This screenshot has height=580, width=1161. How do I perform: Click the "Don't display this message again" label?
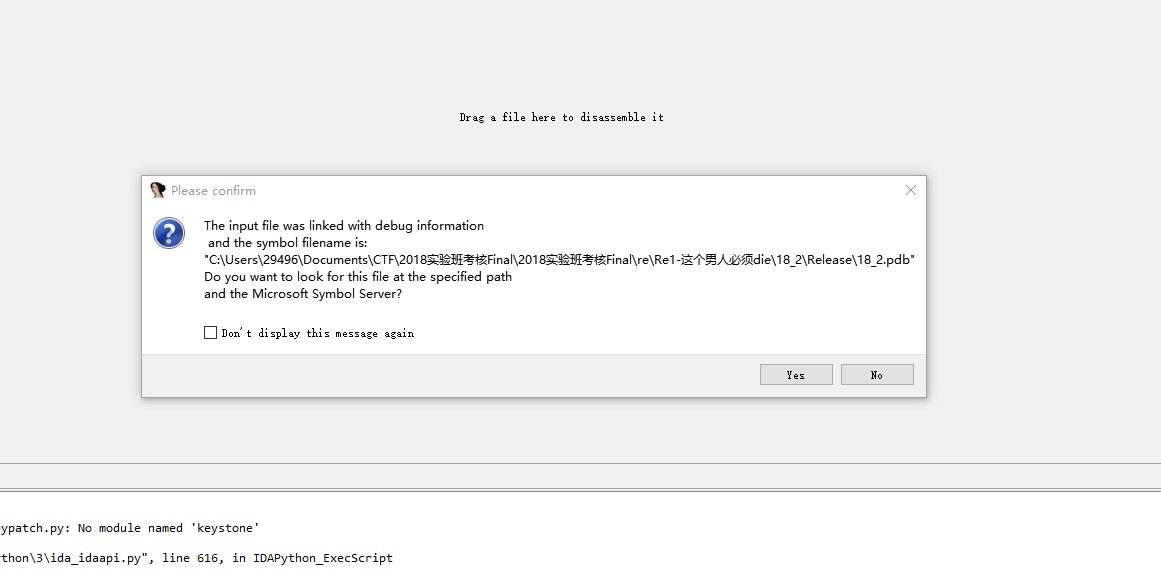pyautogui.click(x=318, y=333)
